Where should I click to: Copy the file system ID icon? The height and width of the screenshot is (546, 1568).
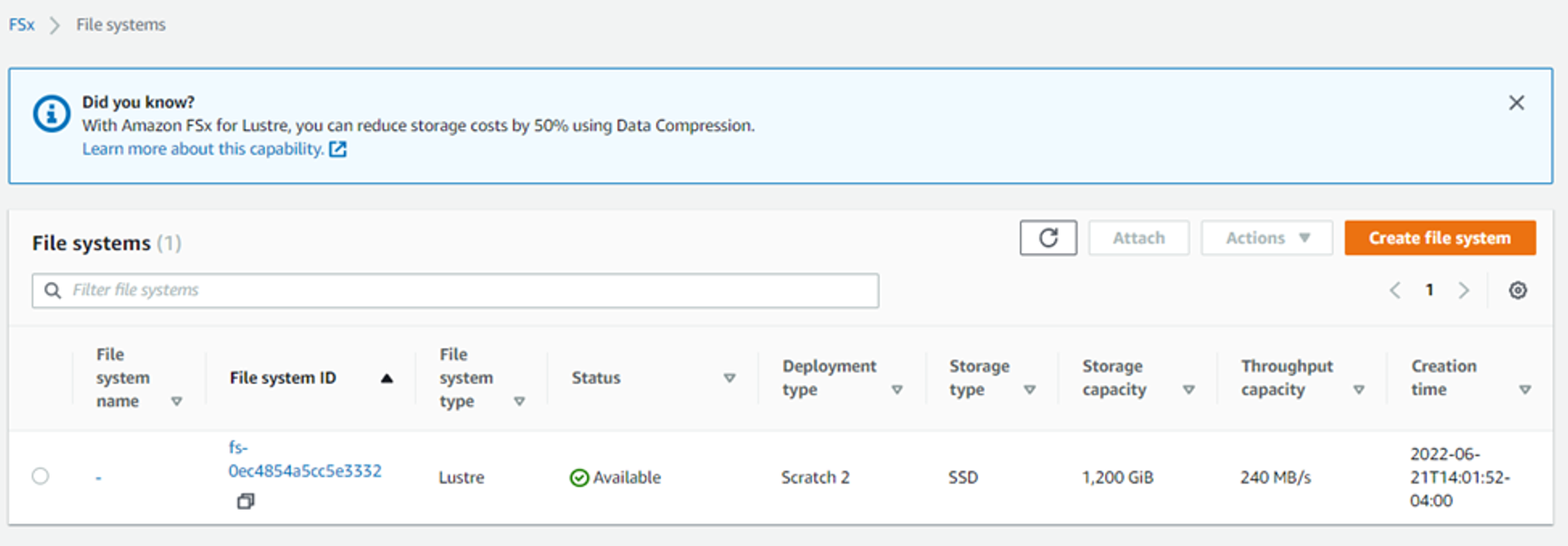tap(245, 501)
